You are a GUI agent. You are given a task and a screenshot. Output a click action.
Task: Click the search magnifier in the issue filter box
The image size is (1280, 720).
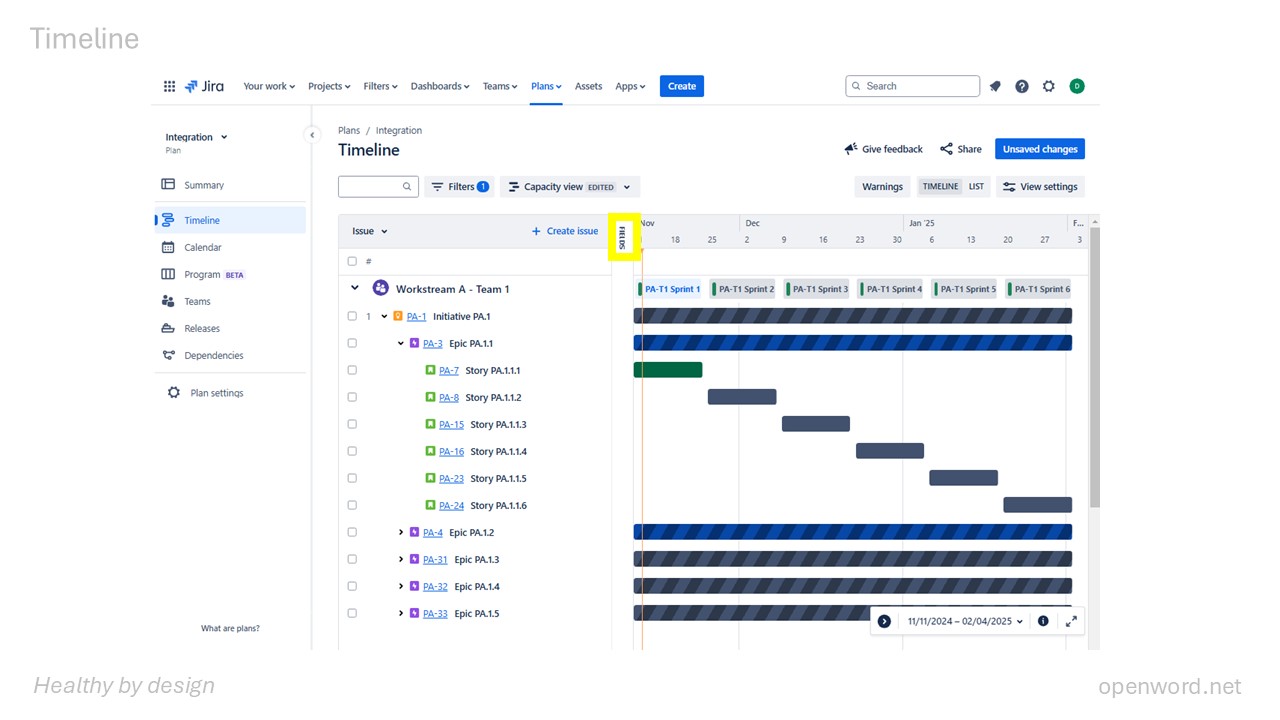407,186
